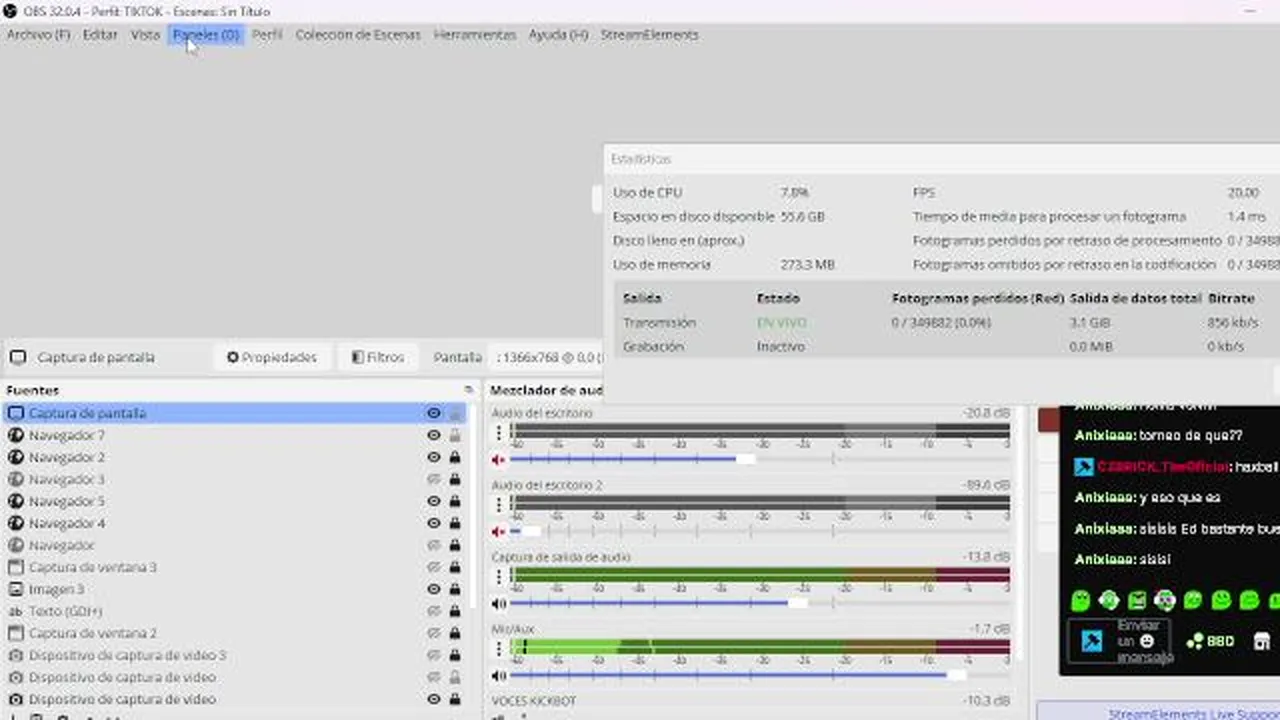This screenshot has width=1280, height=720.
Task: Unmute Audio del escritorio 2
Action: (x=498, y=531)
